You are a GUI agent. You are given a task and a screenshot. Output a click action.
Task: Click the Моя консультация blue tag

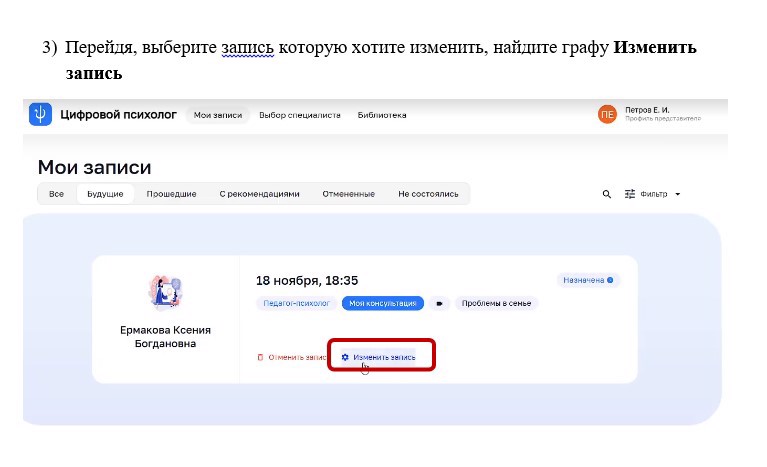click(383, 303)
